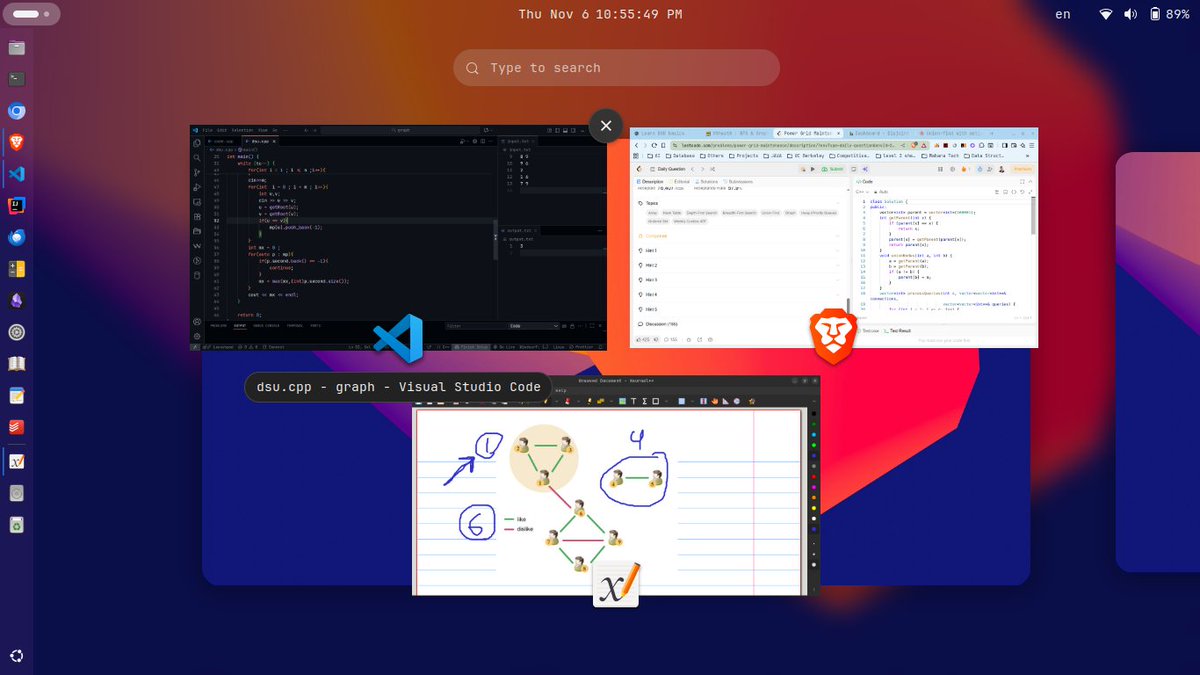
Task: Open Chromium browser in the dock
Action: [x=17, y=111]
